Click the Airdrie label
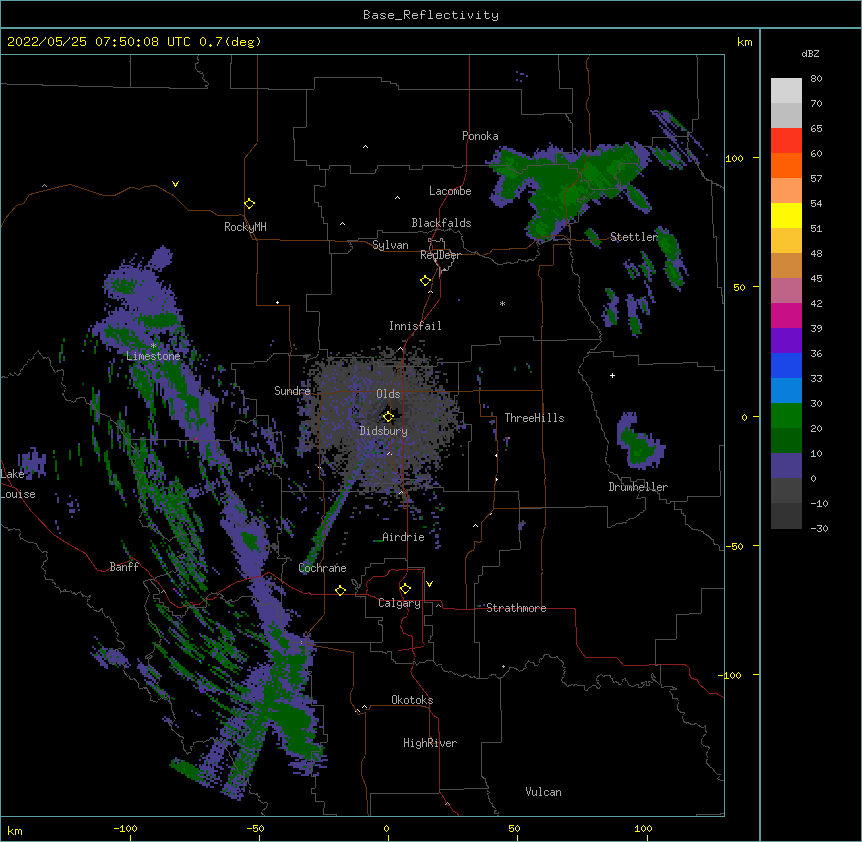This screenshot has width=862, height=842. [403, 537]
